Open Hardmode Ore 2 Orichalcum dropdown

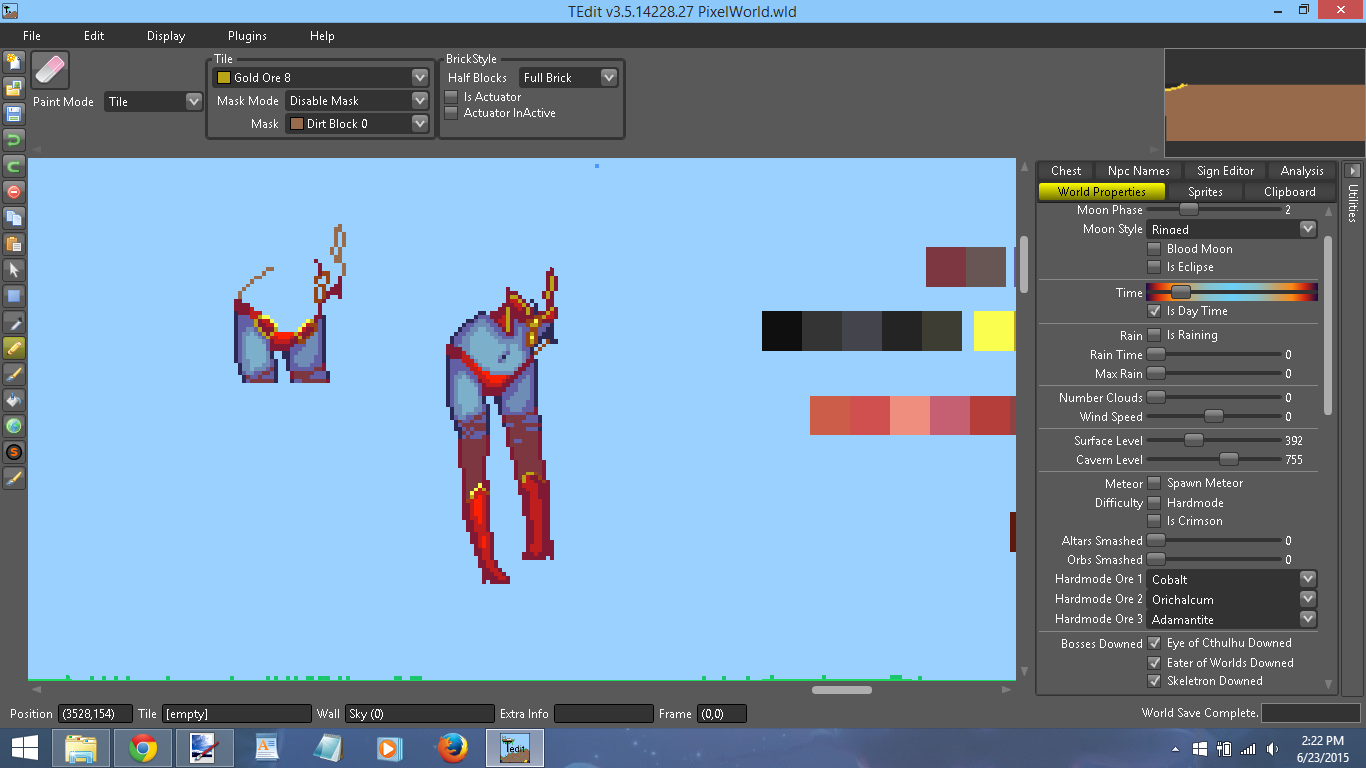point(1232,599)
